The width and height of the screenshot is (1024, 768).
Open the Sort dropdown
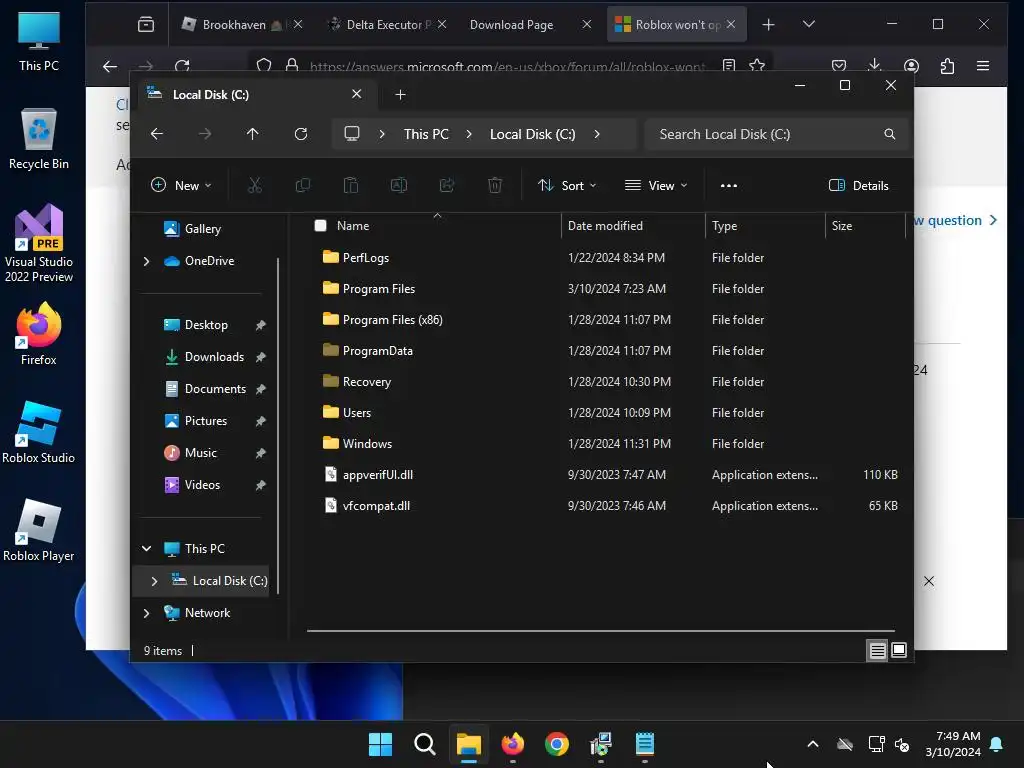567,185
